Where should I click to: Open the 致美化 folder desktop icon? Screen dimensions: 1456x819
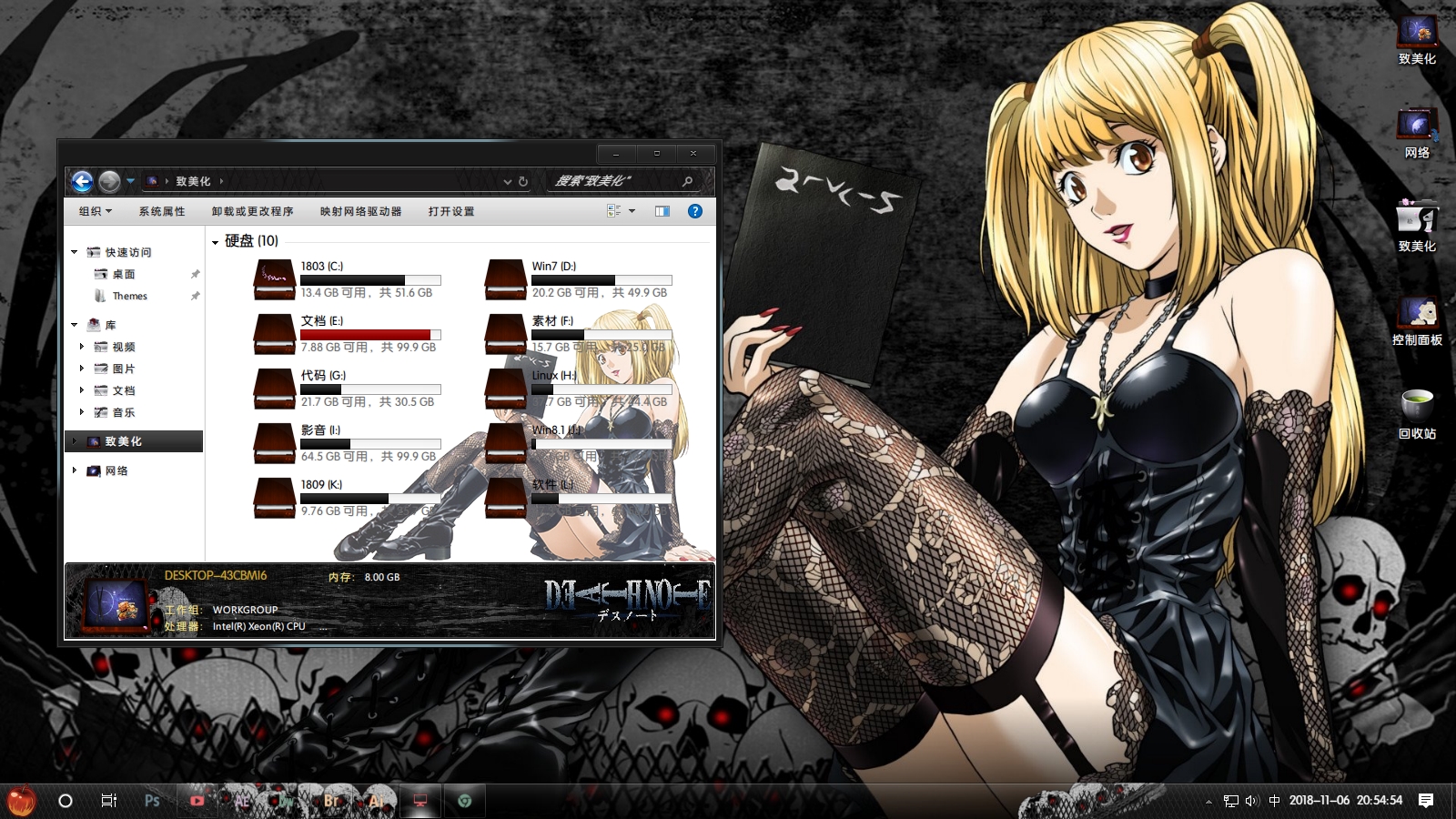tap(1417, 227)
